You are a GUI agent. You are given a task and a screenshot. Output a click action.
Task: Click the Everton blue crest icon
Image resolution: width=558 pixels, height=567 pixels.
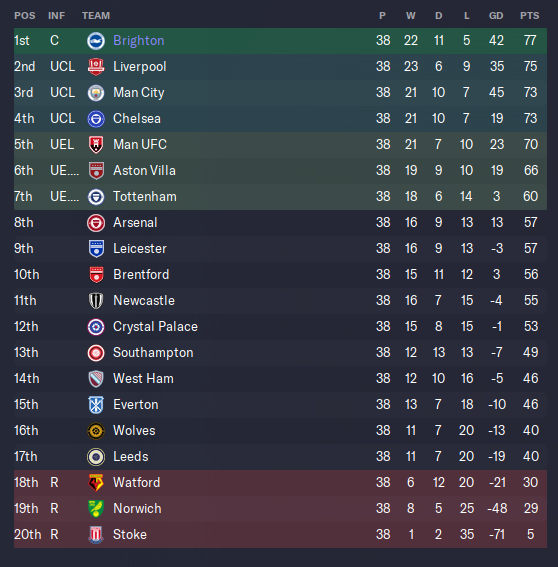click(x=96, y=405)
